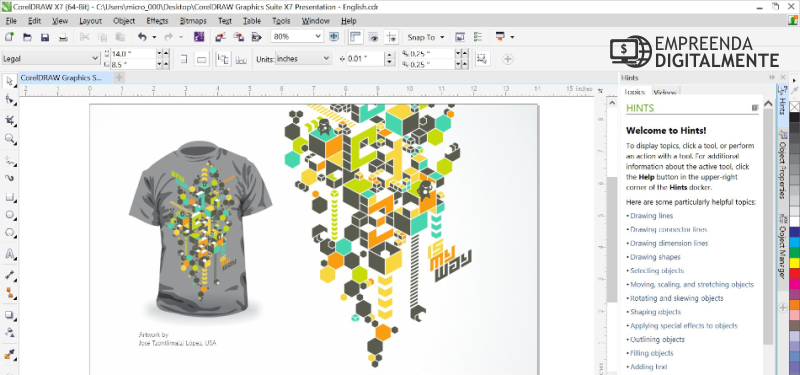
Task: Expand the Undo history arrow
Action: pyautogui.click(x=154, y=37)
